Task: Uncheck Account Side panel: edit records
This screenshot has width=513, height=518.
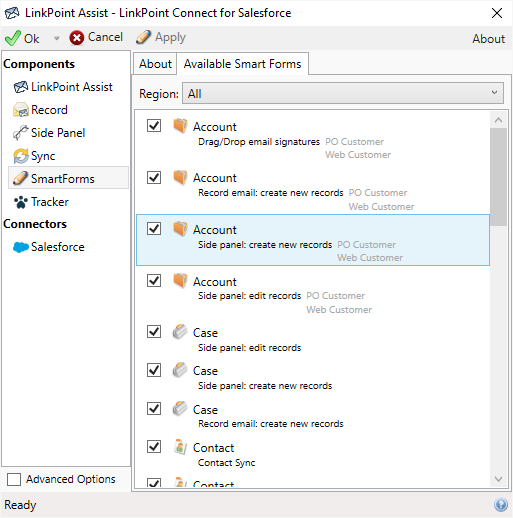Action: coord(154,281)
